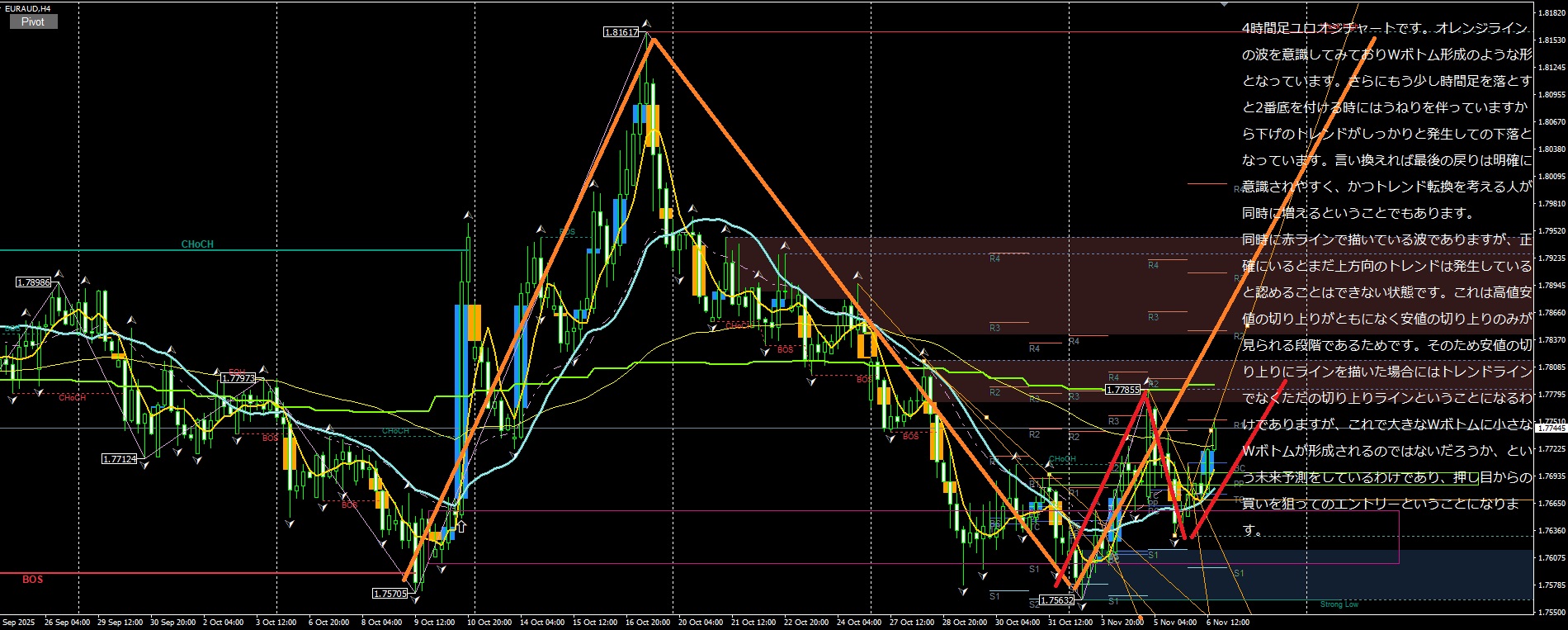Click the 1.80095 level on the price scale

pos(1552,176)
